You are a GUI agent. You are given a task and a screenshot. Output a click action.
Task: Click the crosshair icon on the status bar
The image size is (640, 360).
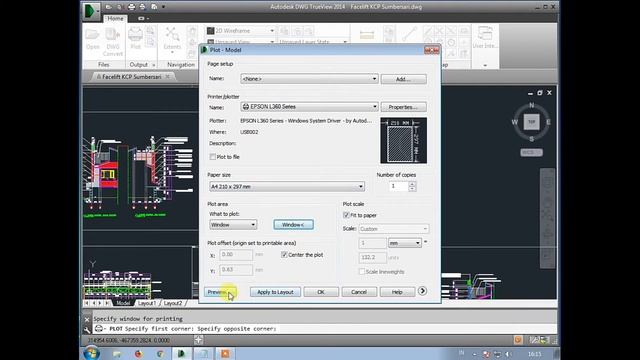(198, 340)
